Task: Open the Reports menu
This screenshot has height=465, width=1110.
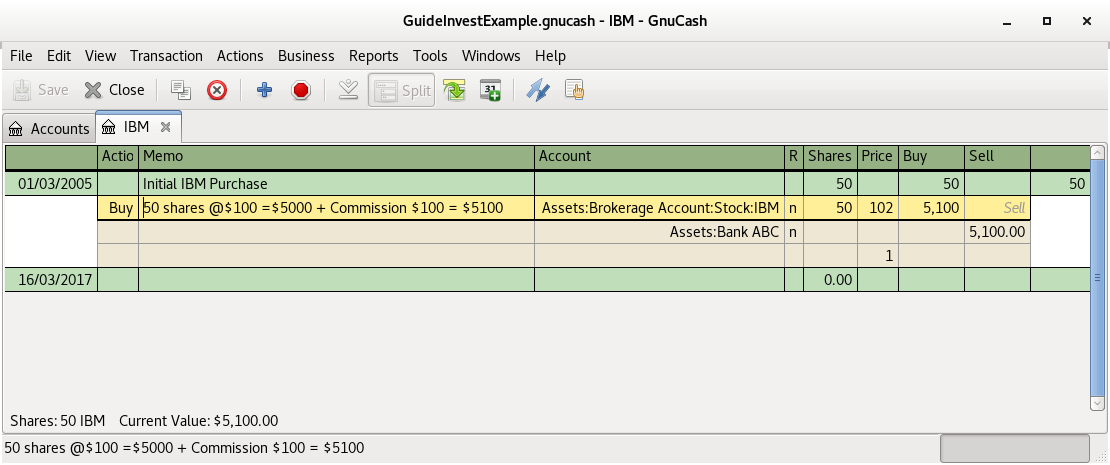Action: 373,56
